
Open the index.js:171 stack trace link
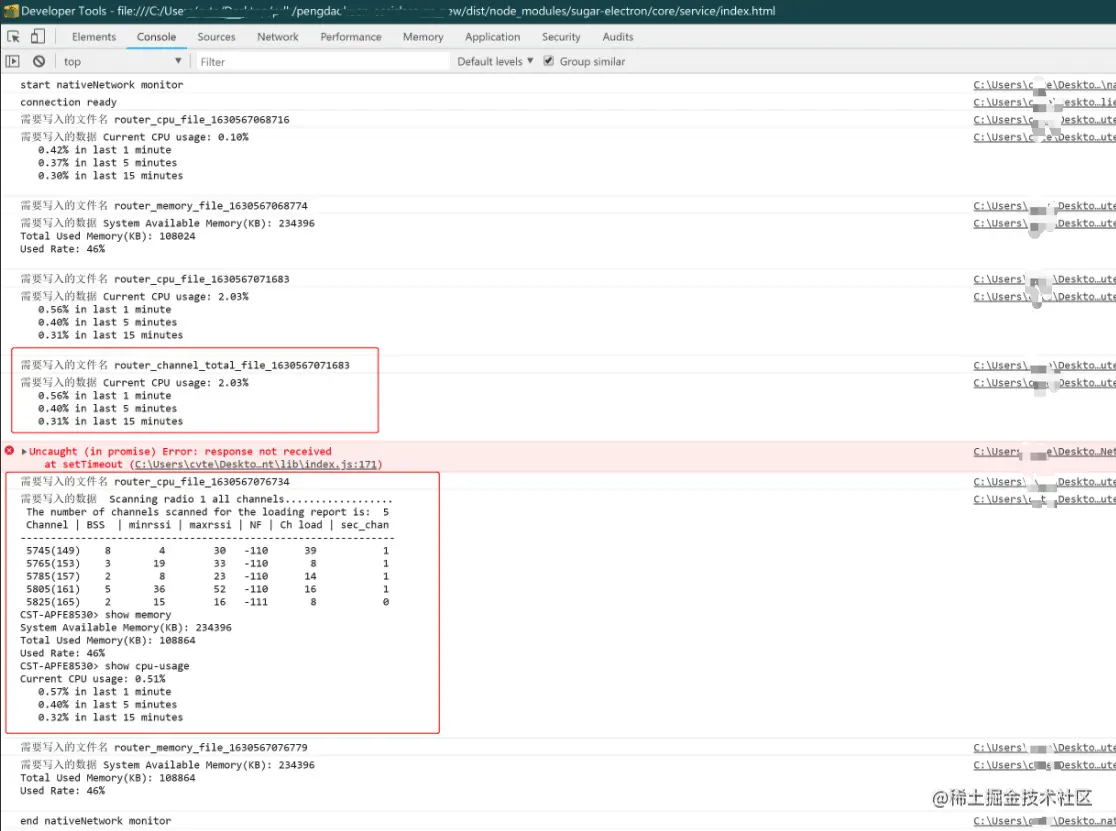tap(256, 464)
